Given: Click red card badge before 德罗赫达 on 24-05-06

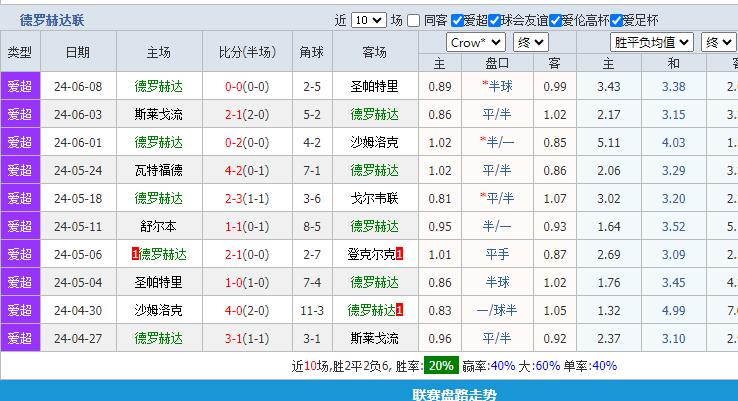Looking at the screenshot, I should [135, 254].
